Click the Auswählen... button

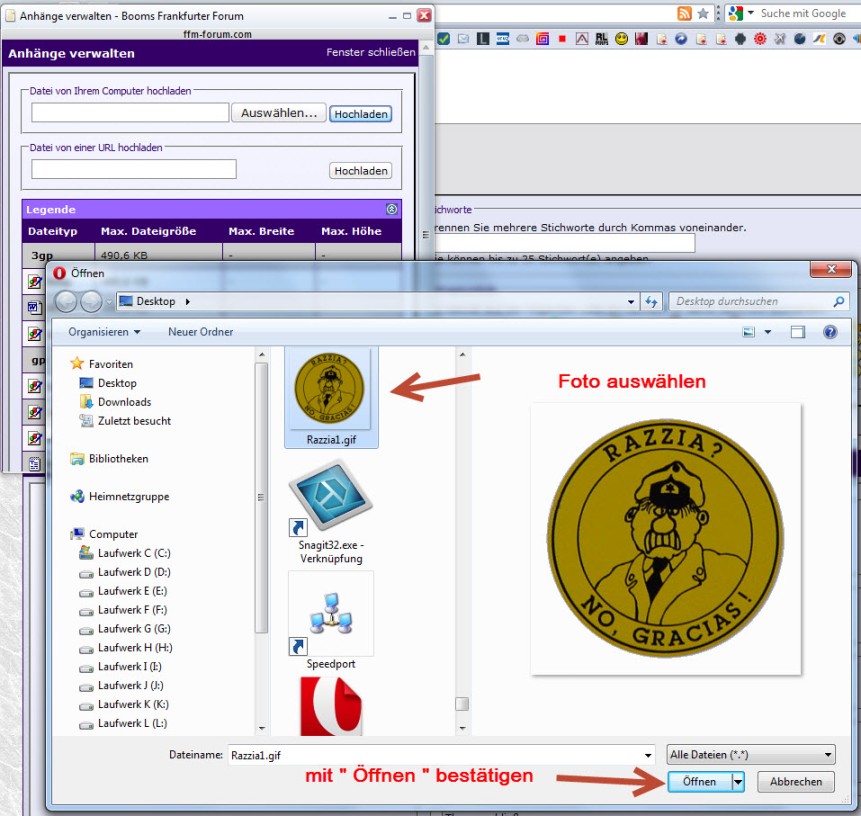(279, 113)
